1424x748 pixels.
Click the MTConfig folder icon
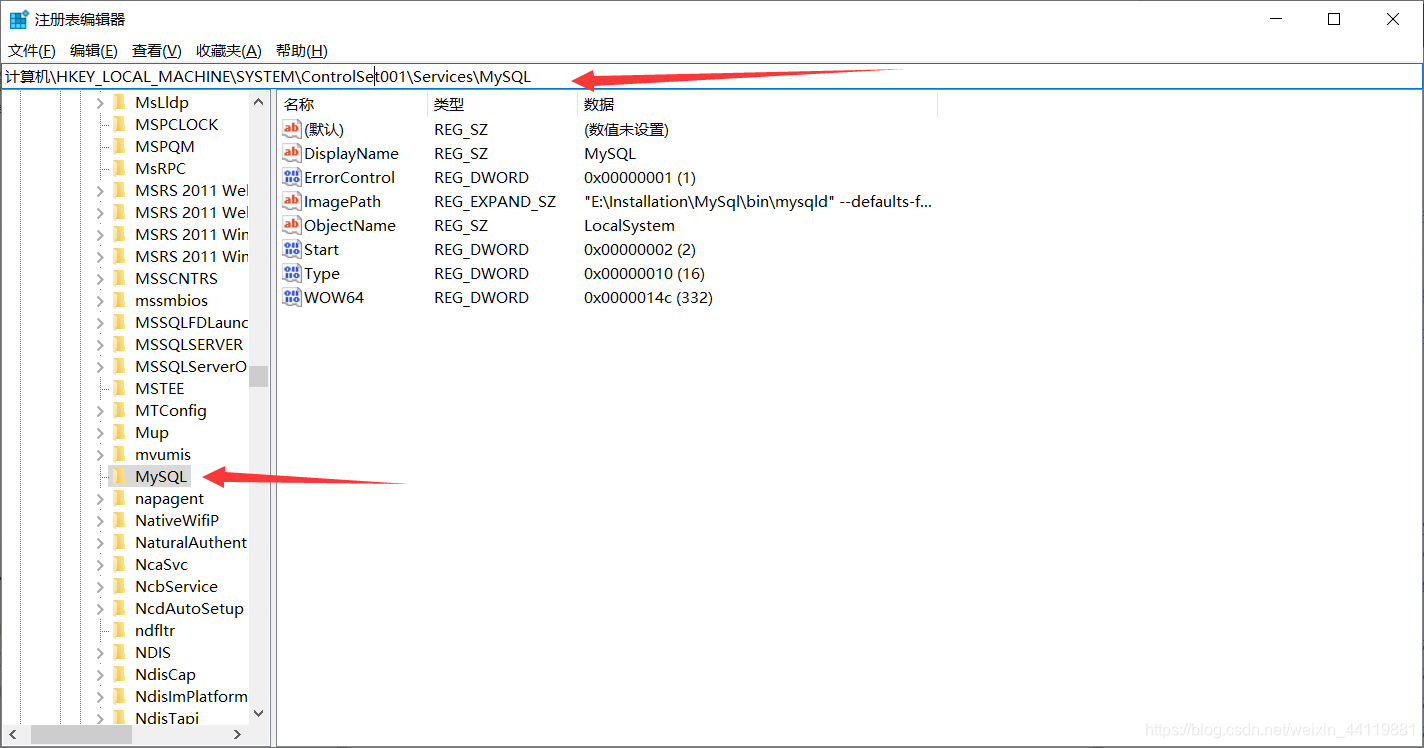click(x=119, y=410)
